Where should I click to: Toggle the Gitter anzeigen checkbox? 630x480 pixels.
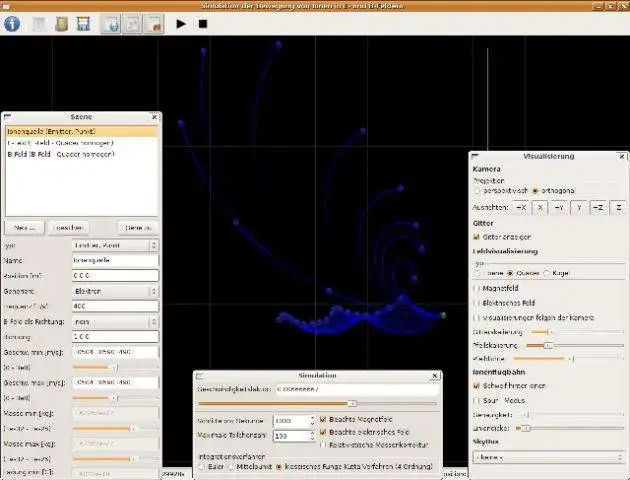click(477, 236)
